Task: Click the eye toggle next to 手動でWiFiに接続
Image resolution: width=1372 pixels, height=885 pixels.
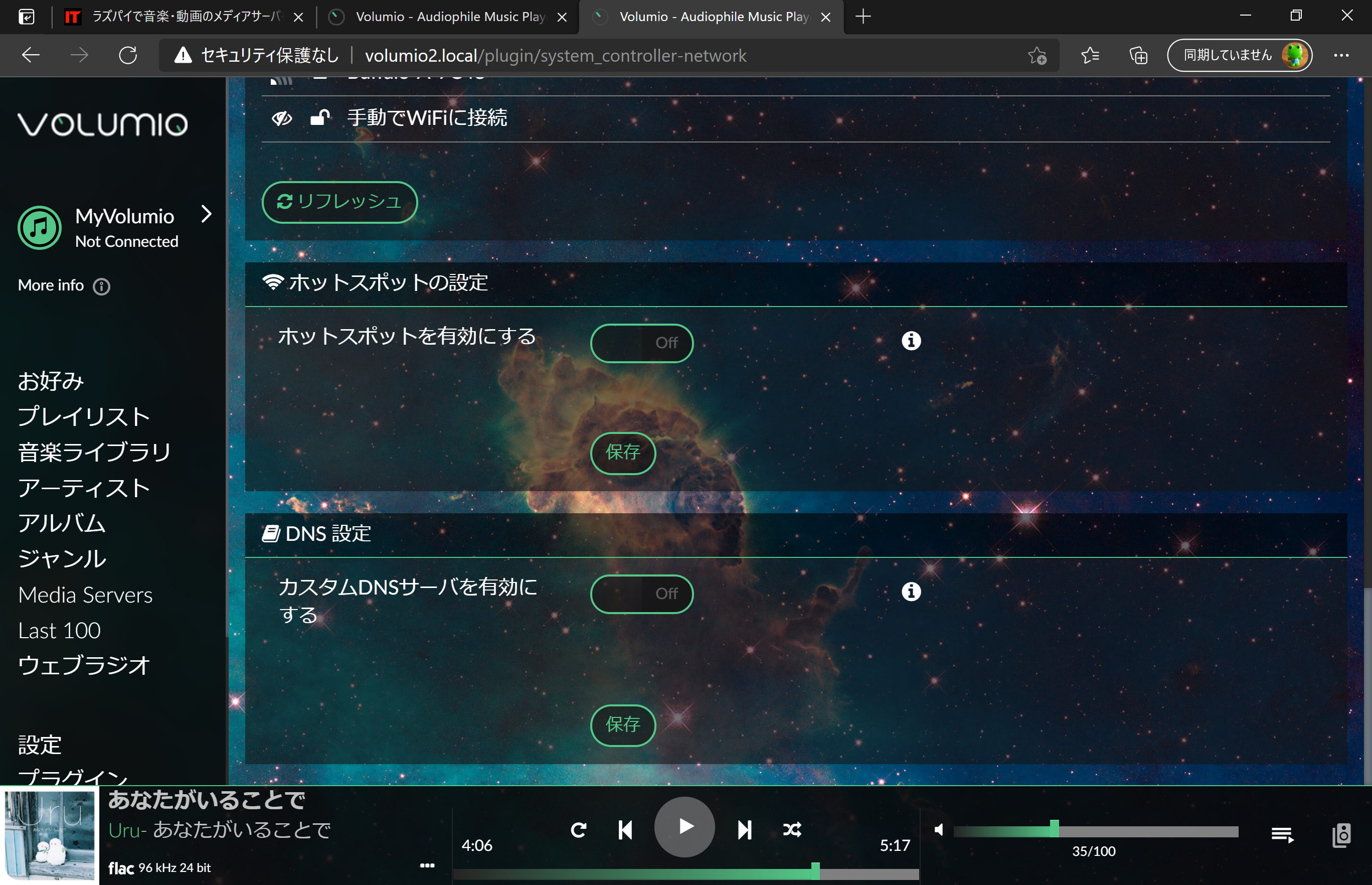Action: click(281, 118)
